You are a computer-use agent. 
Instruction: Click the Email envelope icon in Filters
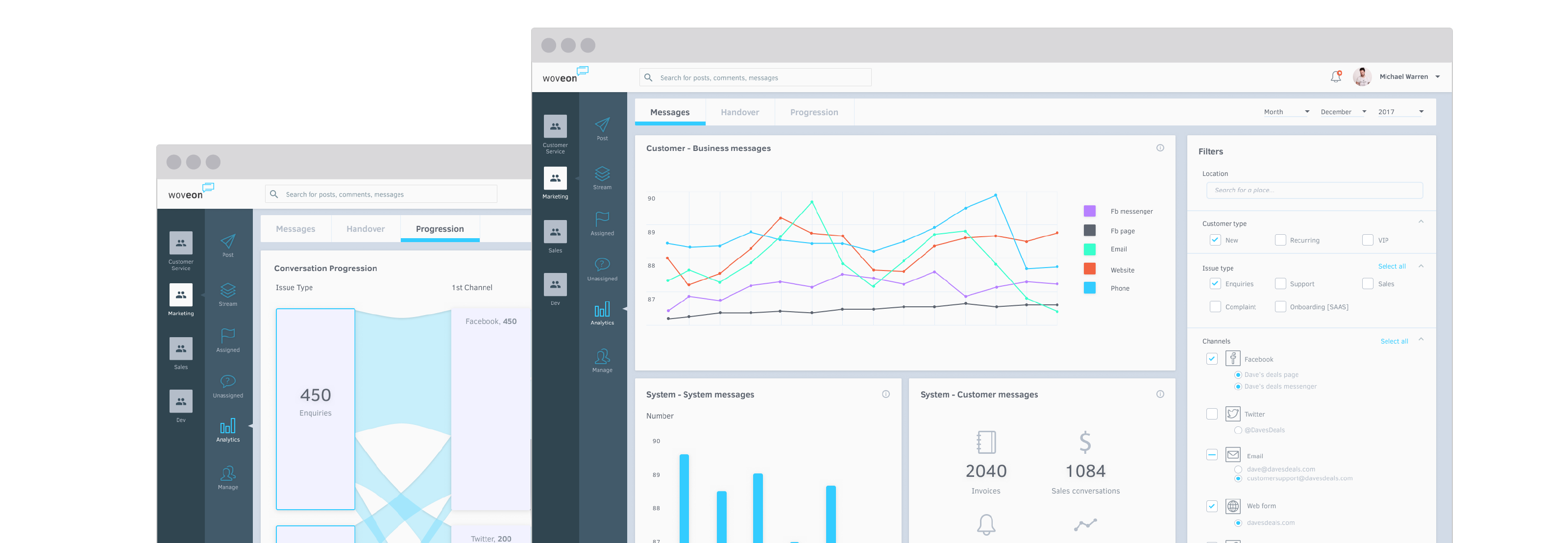(1233, 455)
